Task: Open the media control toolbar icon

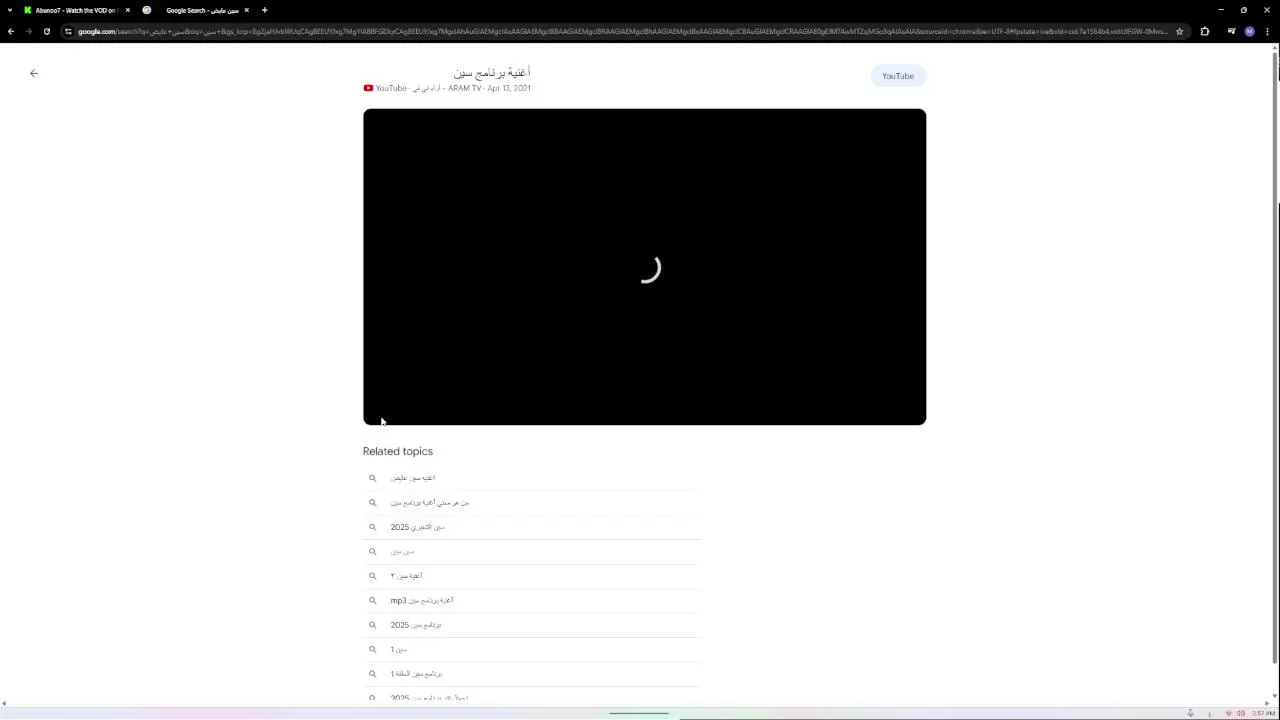Action: point(1231,31)
